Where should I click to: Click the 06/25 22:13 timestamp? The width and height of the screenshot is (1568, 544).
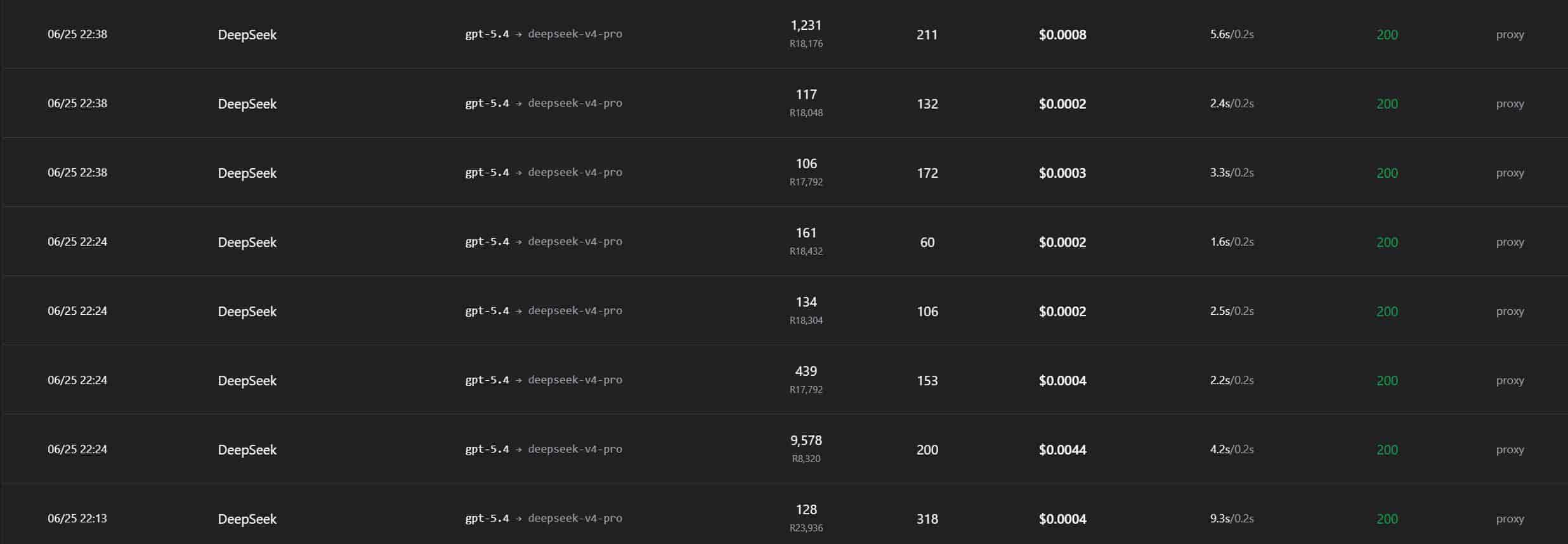click(x=77, y=519)
